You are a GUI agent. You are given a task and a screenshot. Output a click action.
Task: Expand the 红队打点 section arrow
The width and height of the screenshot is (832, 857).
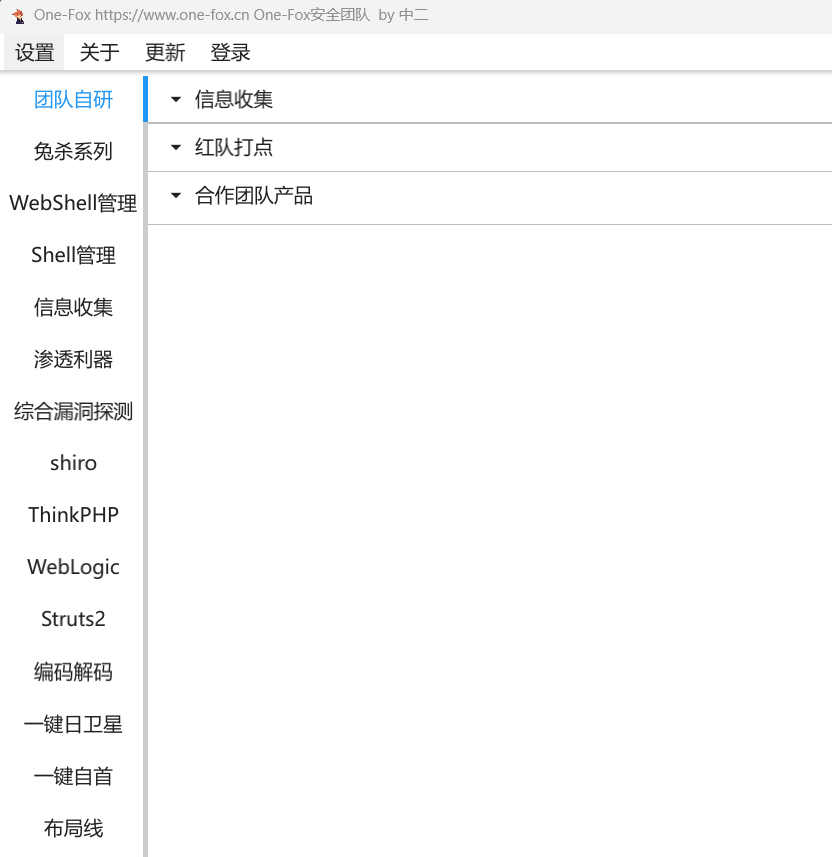(175, 147)
